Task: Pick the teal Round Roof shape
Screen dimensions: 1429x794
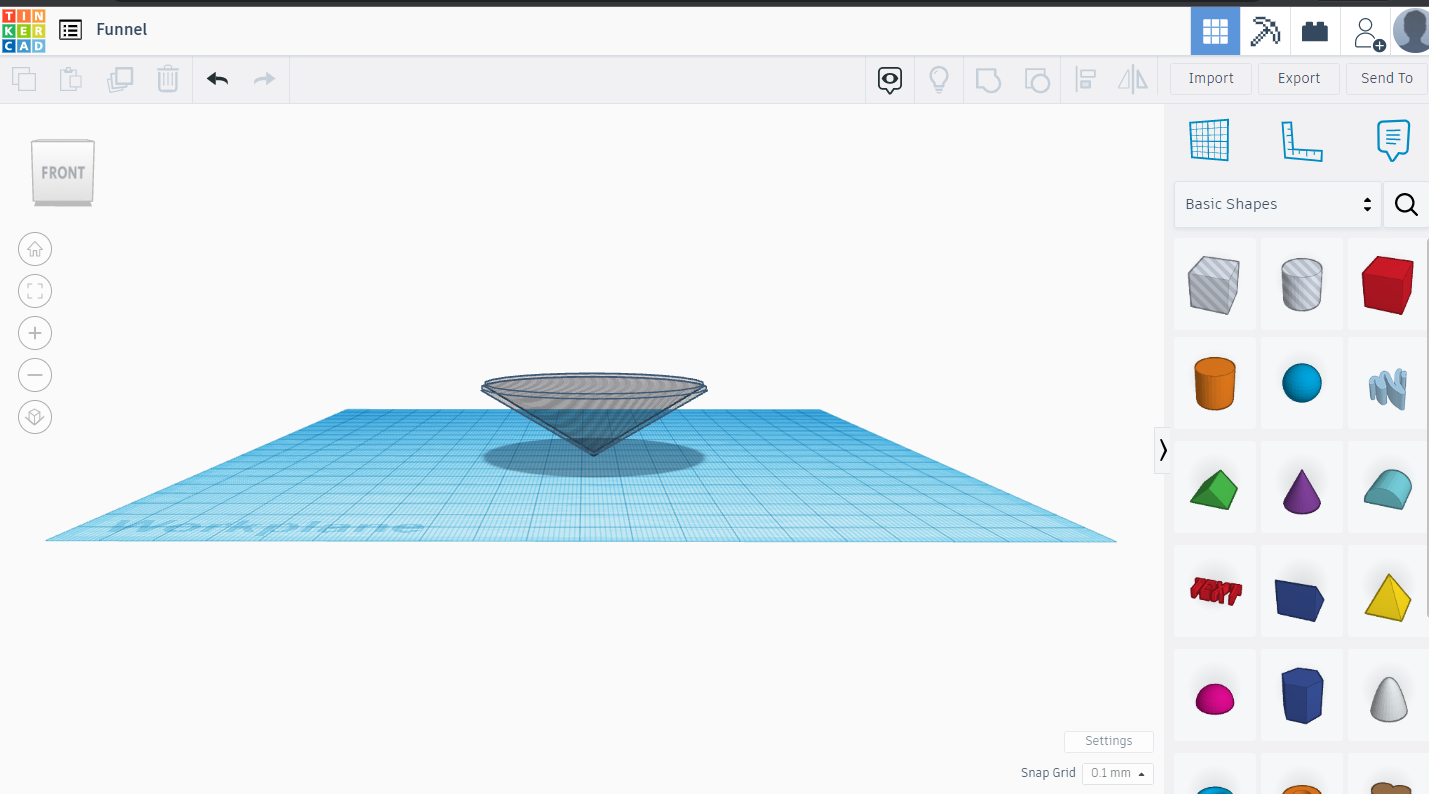Action: tap(1388, 488)
